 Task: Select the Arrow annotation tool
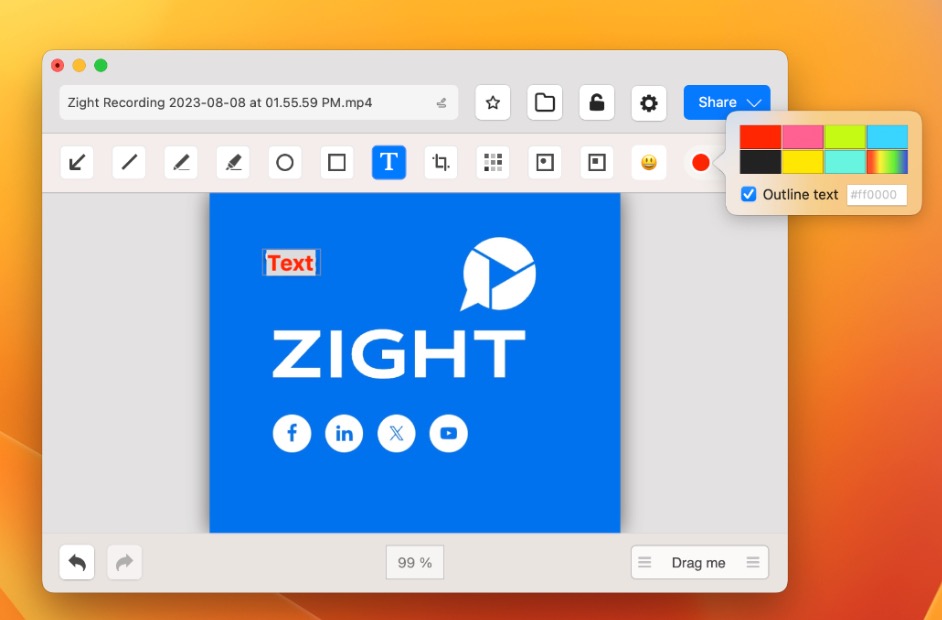(77, 162)
